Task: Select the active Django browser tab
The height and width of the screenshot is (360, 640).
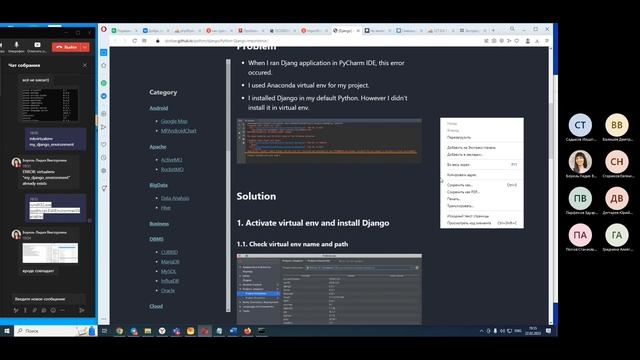Action: [x=346, y=31]
